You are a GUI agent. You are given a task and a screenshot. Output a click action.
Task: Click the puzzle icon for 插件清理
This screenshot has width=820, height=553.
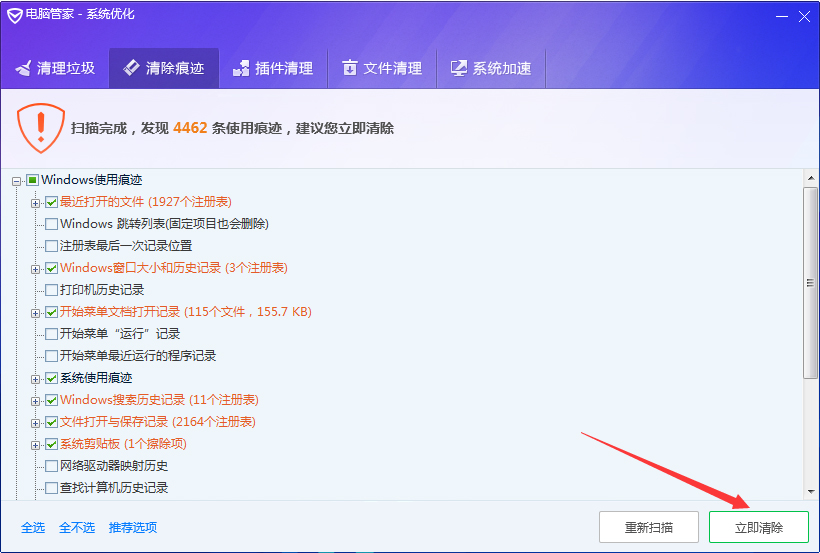240,69
